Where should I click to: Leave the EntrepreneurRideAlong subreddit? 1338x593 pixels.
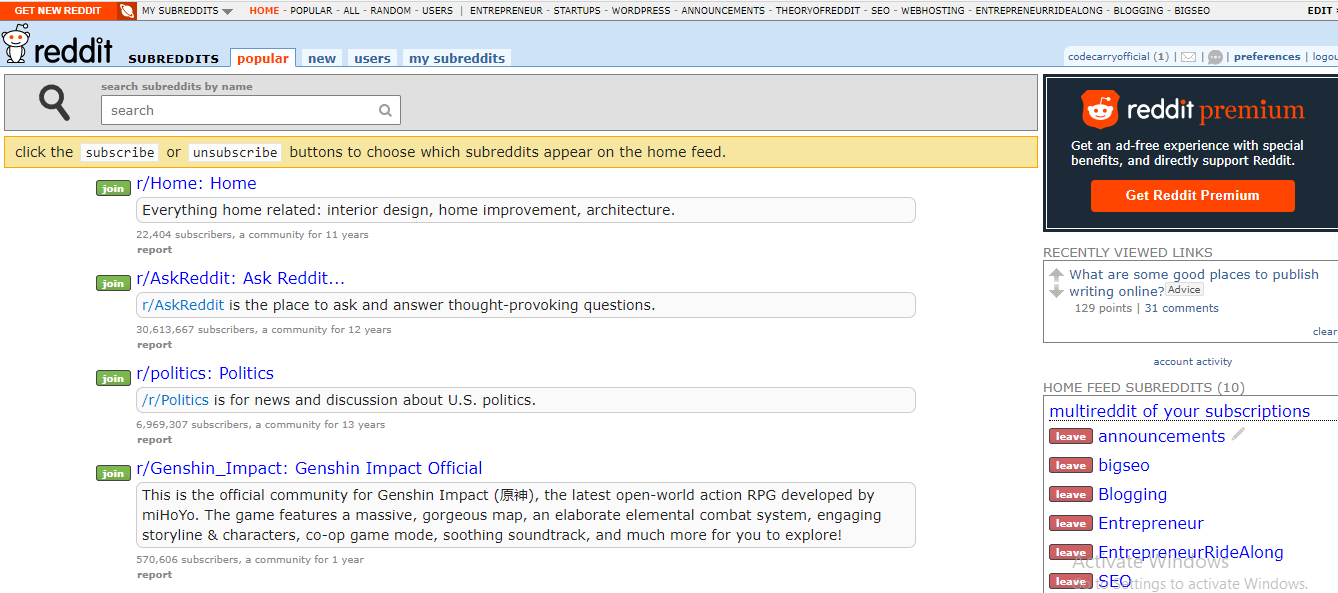1070,552
